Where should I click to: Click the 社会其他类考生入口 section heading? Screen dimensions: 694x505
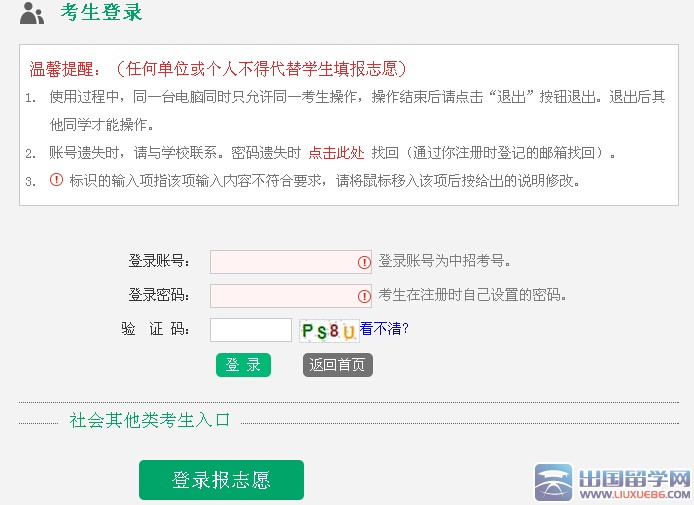pos(150,420)
